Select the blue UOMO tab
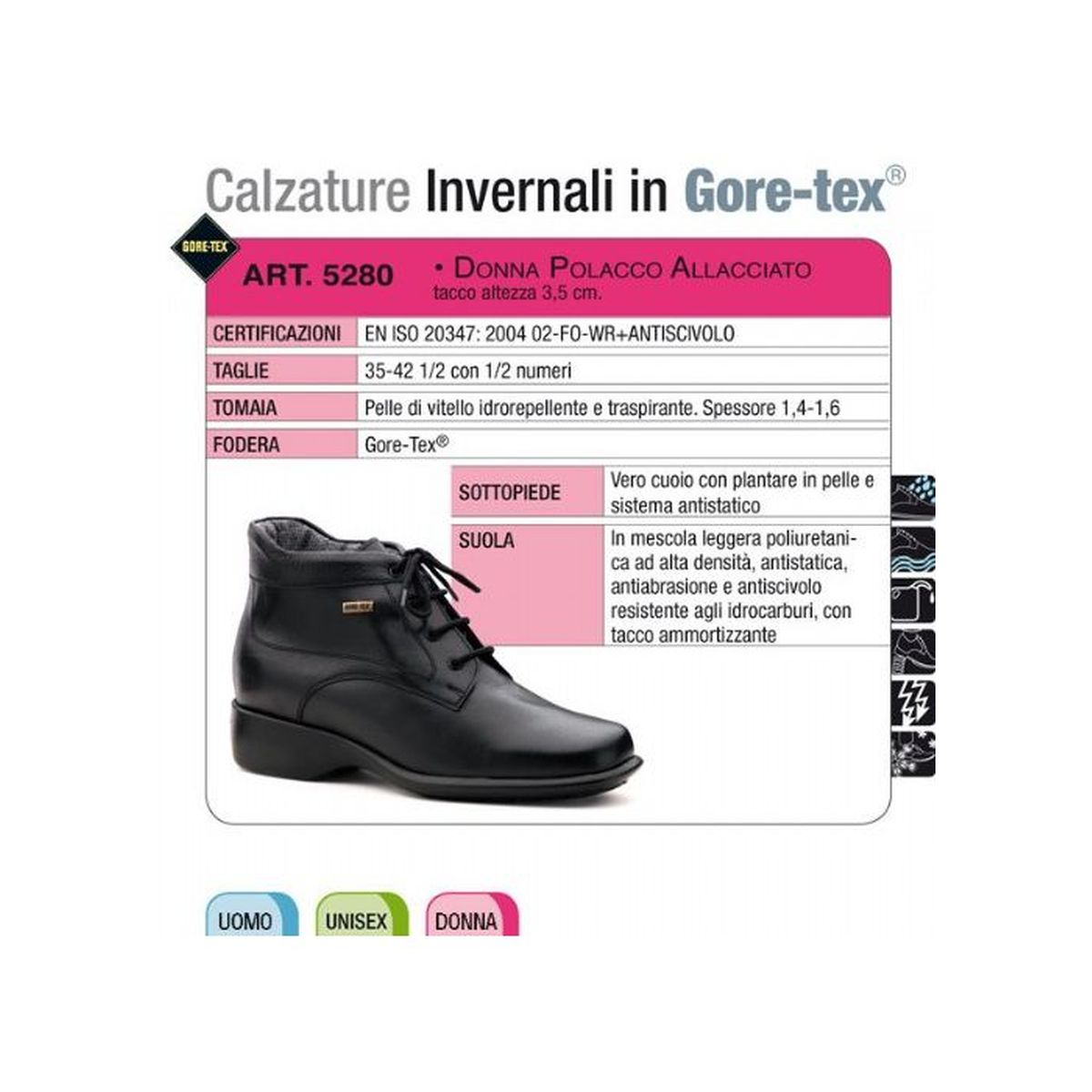The width and height of the screenshot is (1092, 1092). (x=252, y=915)
